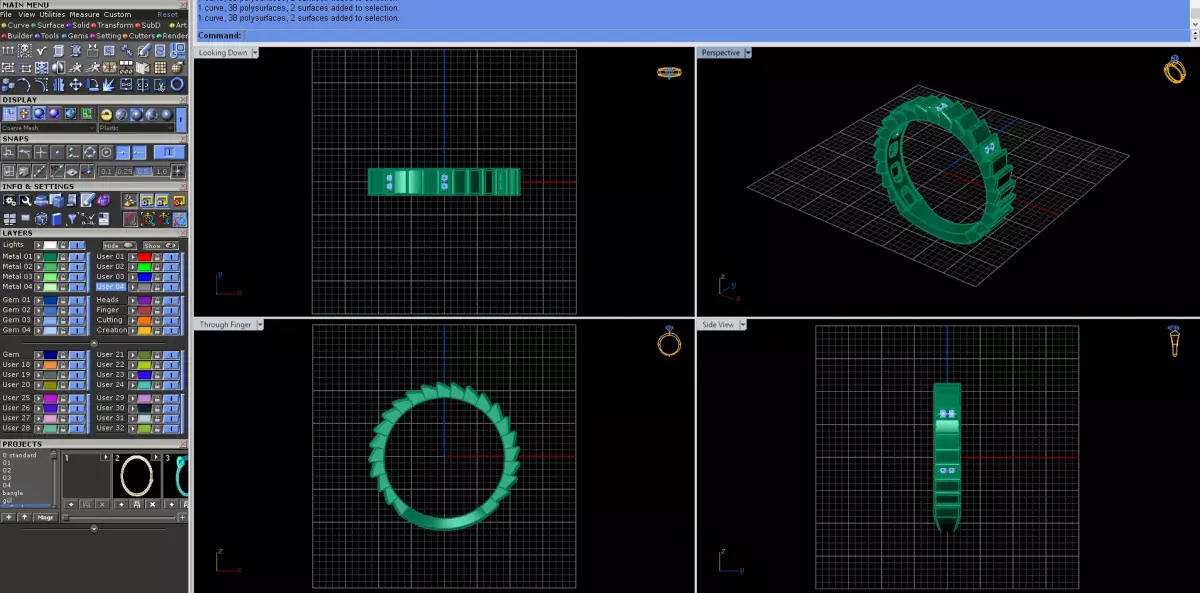1200x593 pixels.
Task: Open the Coarse Mesh dropdown
Action: click(x=48, y=128)
